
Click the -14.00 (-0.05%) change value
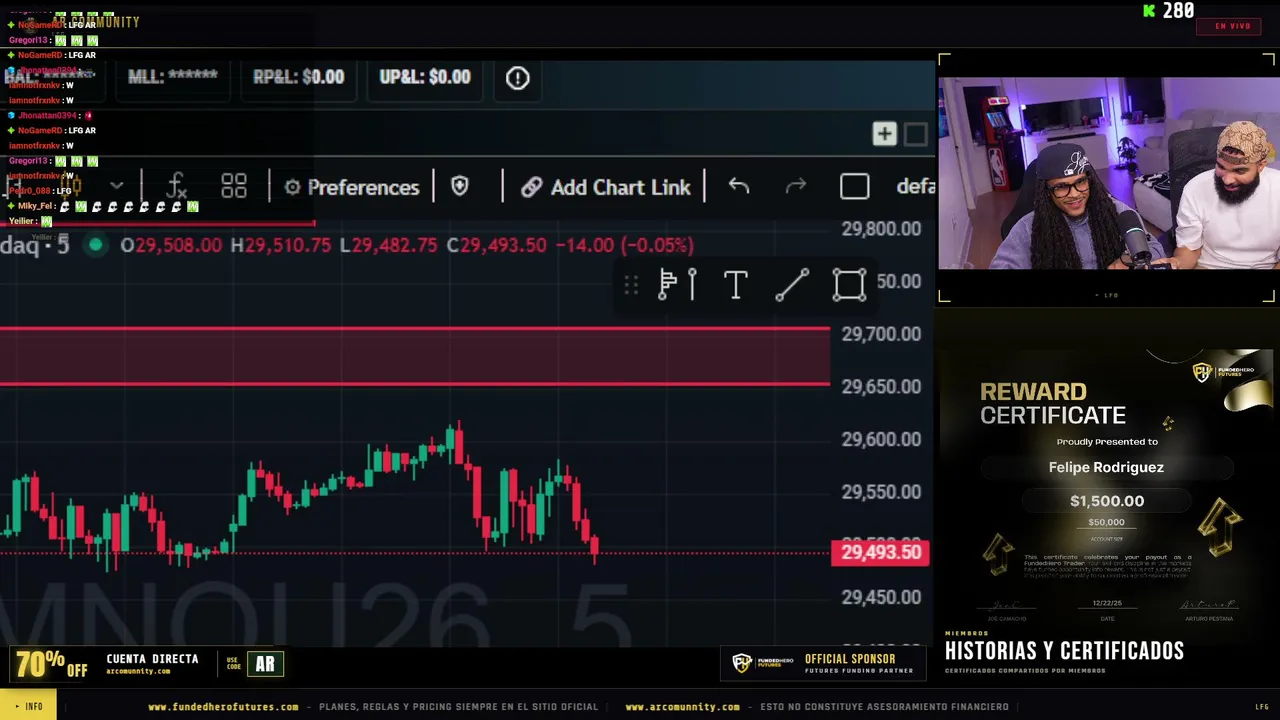(x=624, y=245)
